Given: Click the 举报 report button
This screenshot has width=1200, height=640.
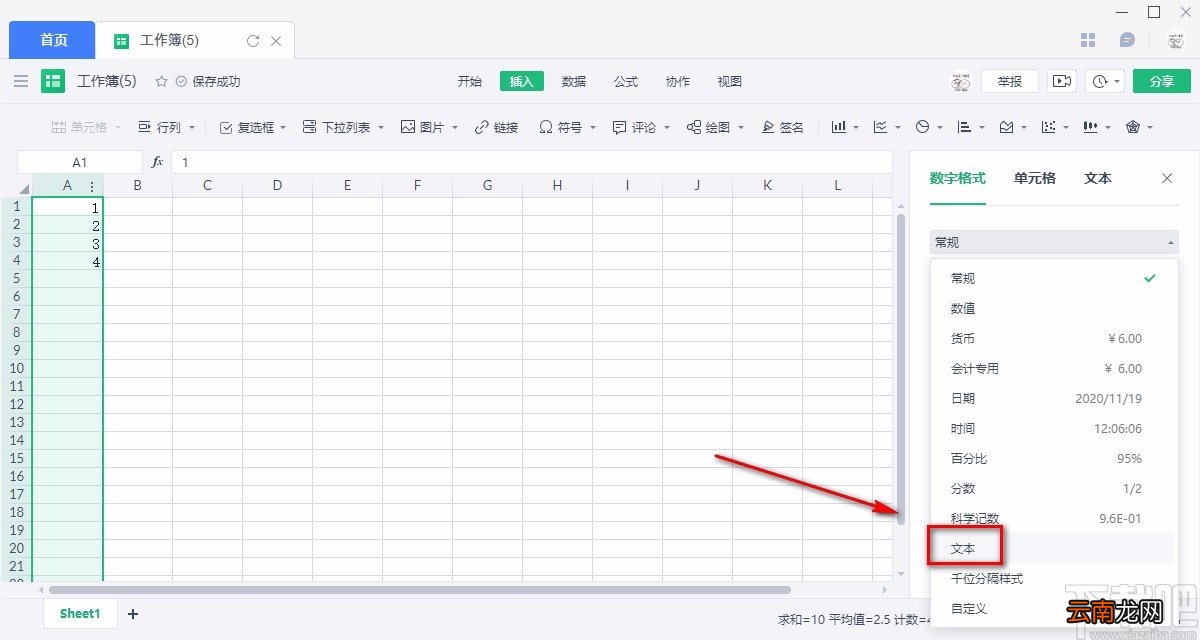Looking at the screenshot, I should pyautogui.click(x=1010, y=81).
